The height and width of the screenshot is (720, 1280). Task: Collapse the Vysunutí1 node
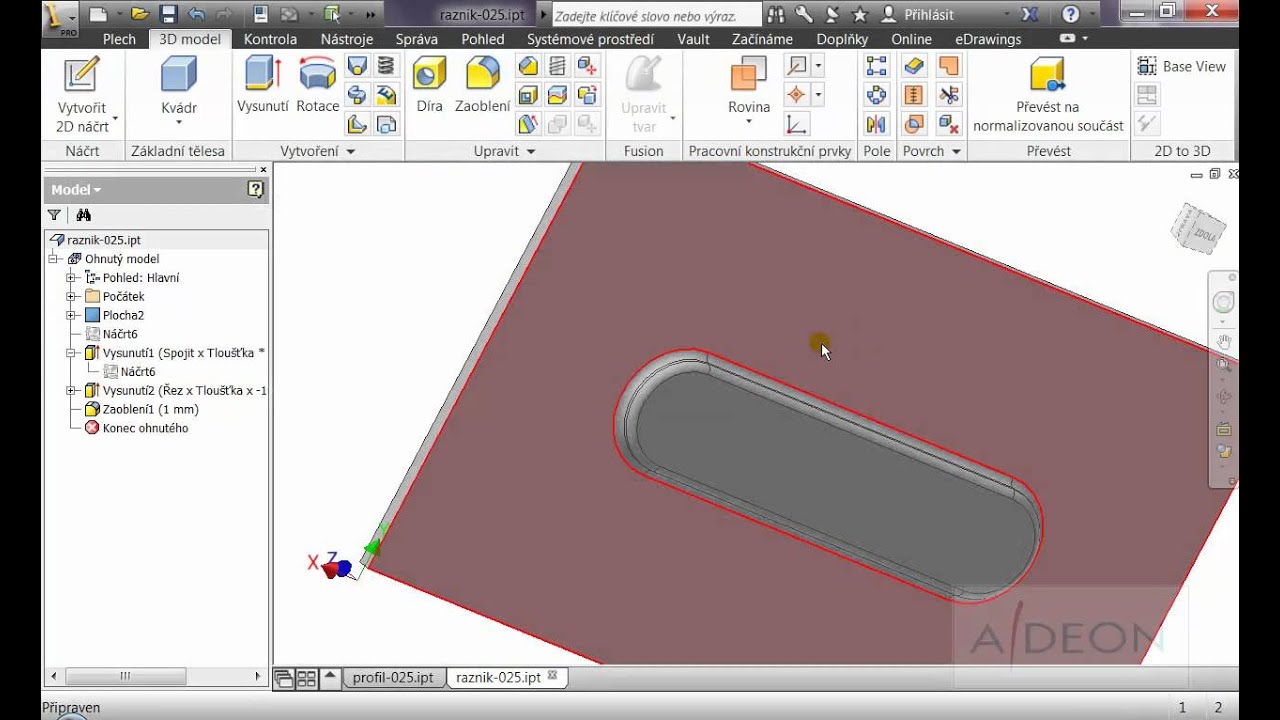pyautogui.click(x=71, y=353)
